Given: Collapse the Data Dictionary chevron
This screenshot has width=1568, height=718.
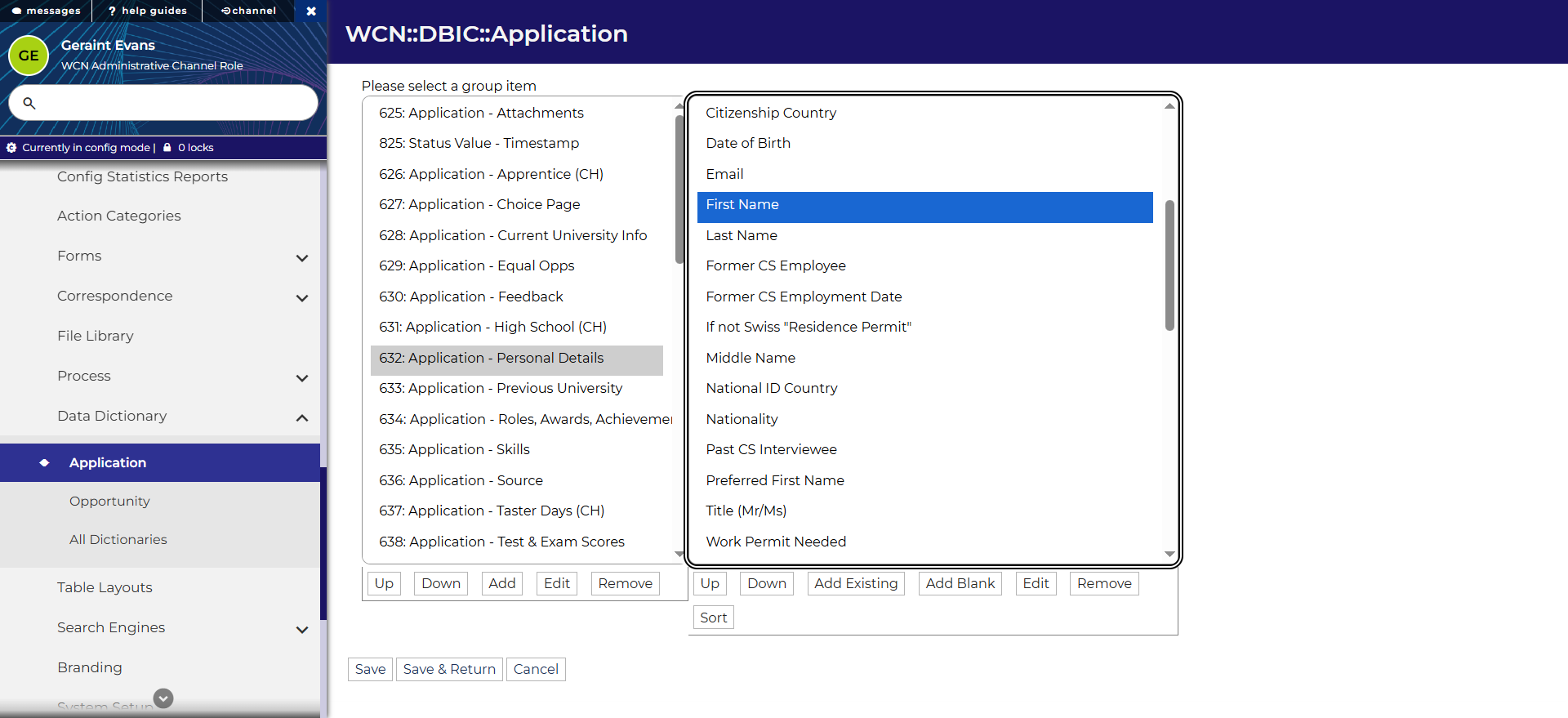Looking at the screenshot, I should [x=302, y=418].
